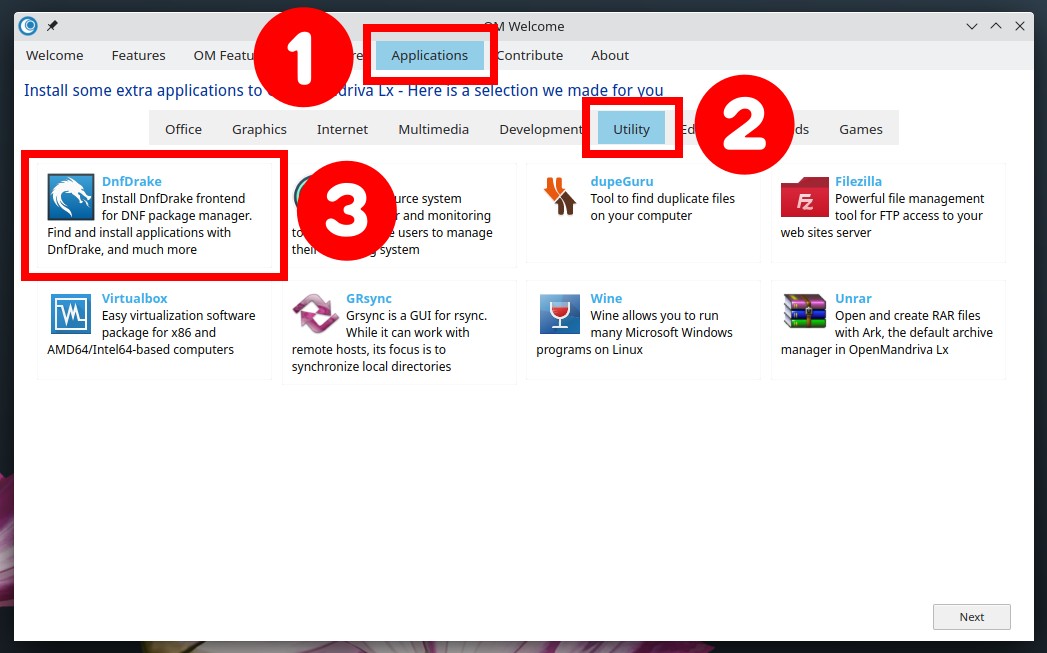Click the 'Tool to find duplicate files' description

click(662, 207)
